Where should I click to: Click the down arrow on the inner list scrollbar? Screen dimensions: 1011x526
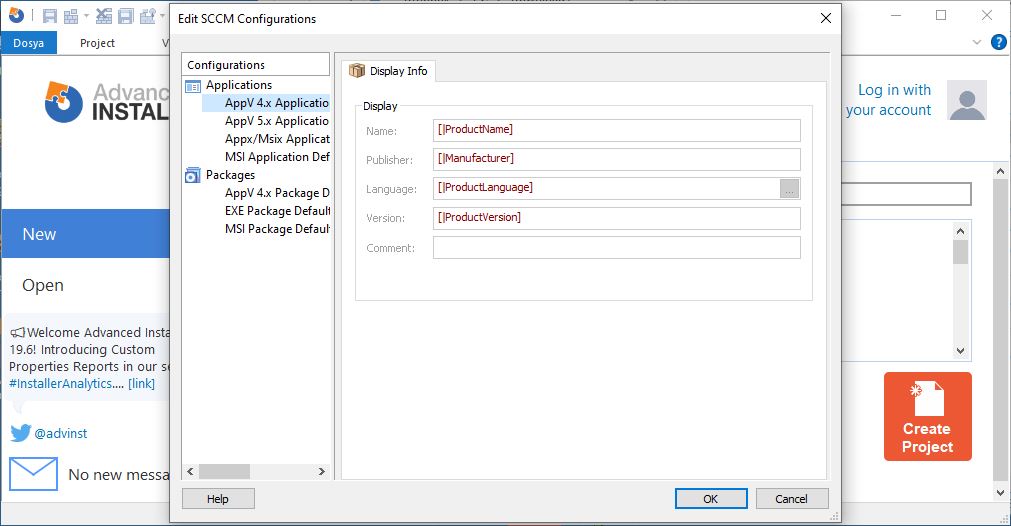[961, 351]
